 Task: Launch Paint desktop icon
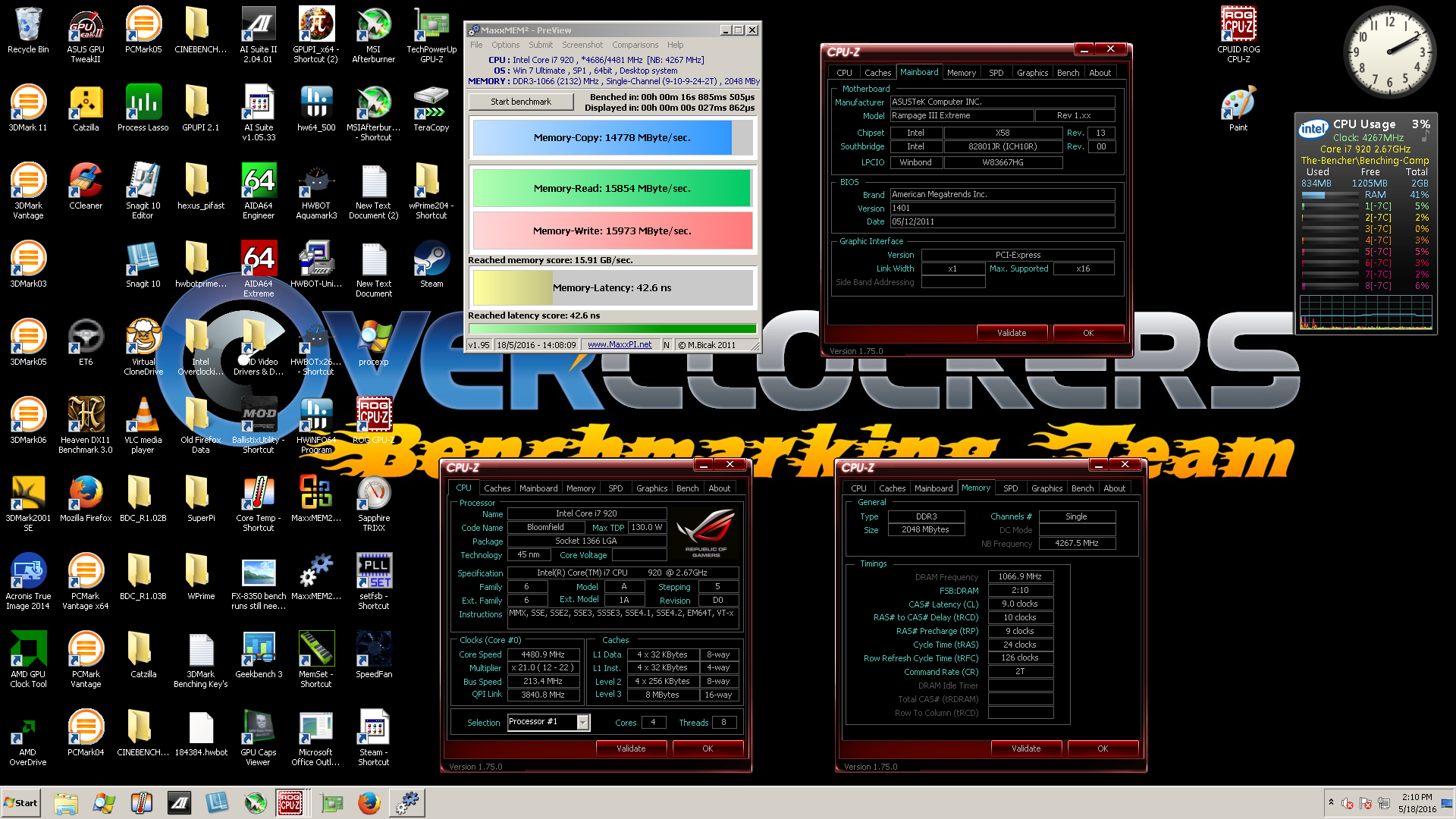tap(1238, 108)
